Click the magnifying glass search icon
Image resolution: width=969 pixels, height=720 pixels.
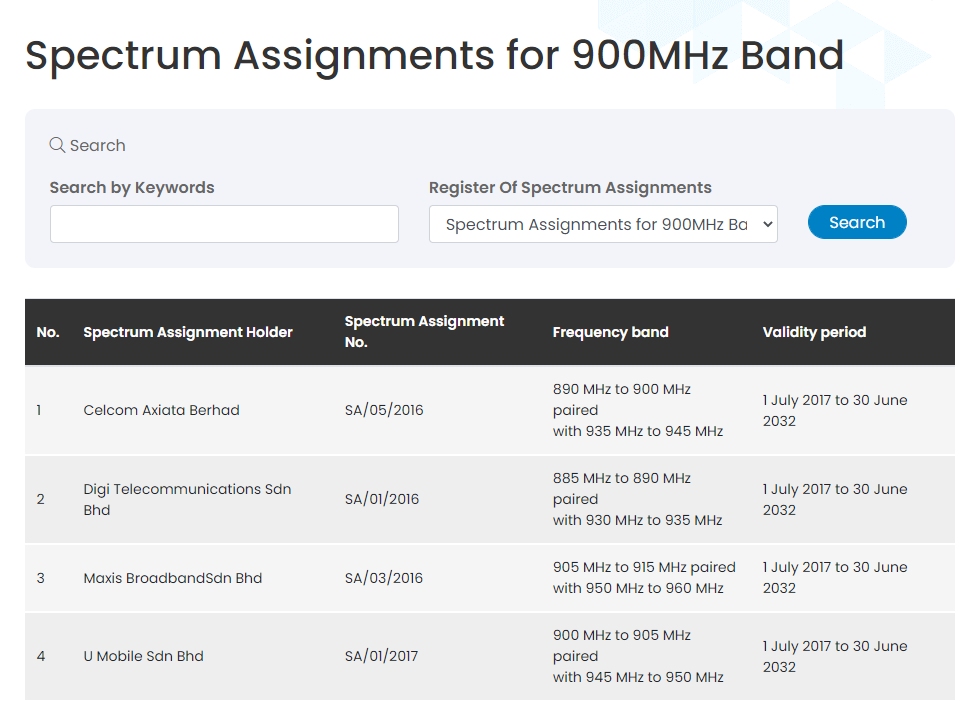[57, 145]
